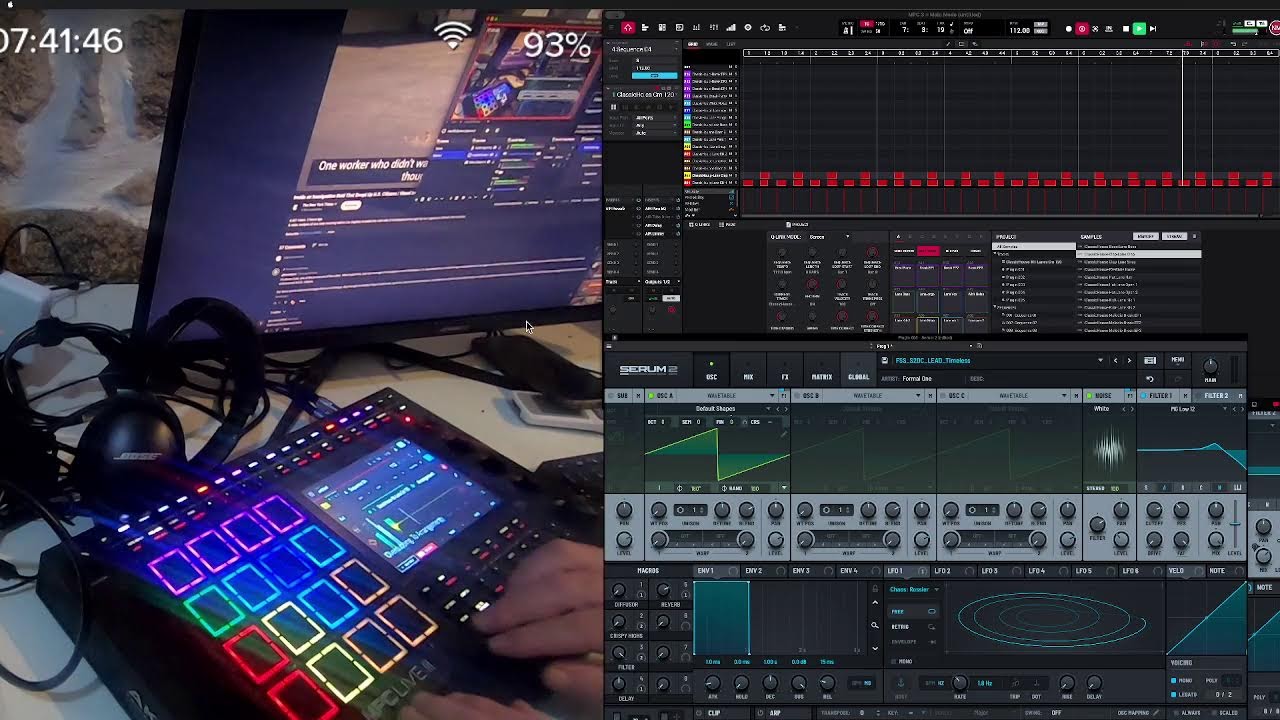Go to MPC home main mode icon
The height and width of the screenshot is (720, 1280).
tap(627, 28)
